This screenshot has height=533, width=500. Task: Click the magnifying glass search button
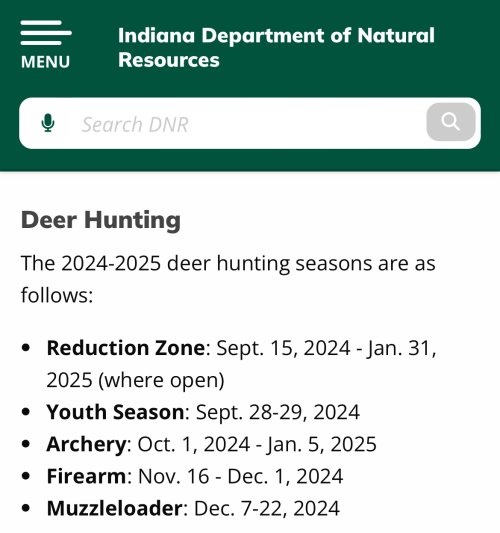pyautogui.click(x=451, y=122)
